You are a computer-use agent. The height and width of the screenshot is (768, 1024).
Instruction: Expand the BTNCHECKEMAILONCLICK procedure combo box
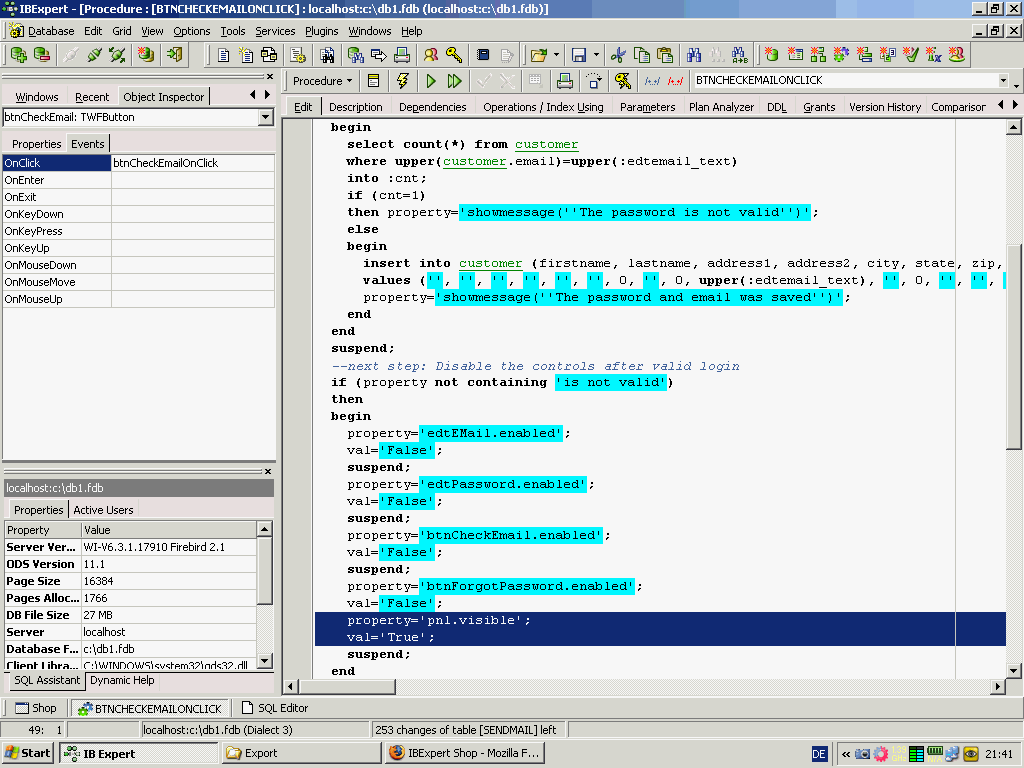(x=1003, y=81)
